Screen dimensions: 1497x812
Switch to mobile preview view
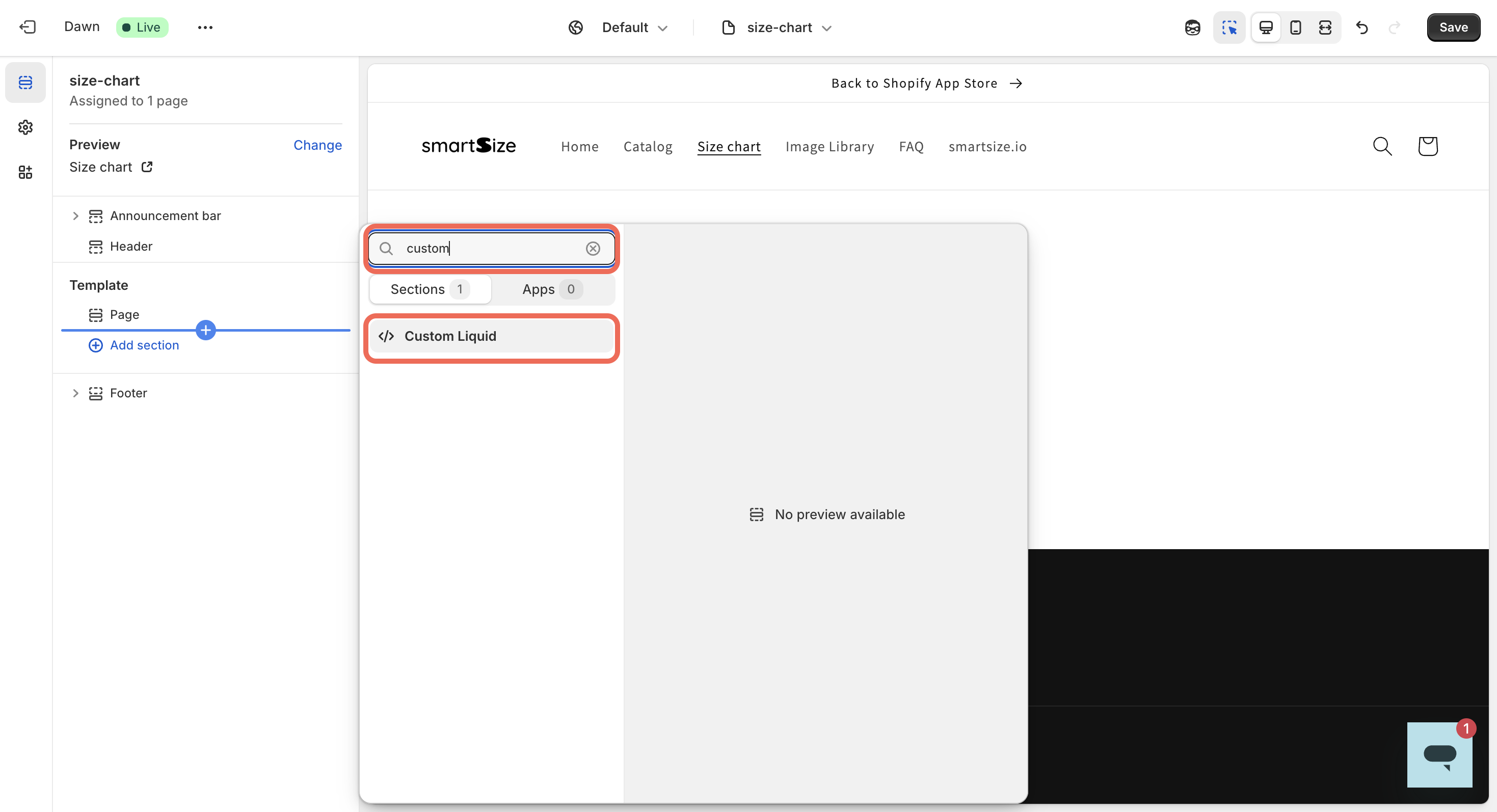pyautogui.click(x=1295, y=28)
